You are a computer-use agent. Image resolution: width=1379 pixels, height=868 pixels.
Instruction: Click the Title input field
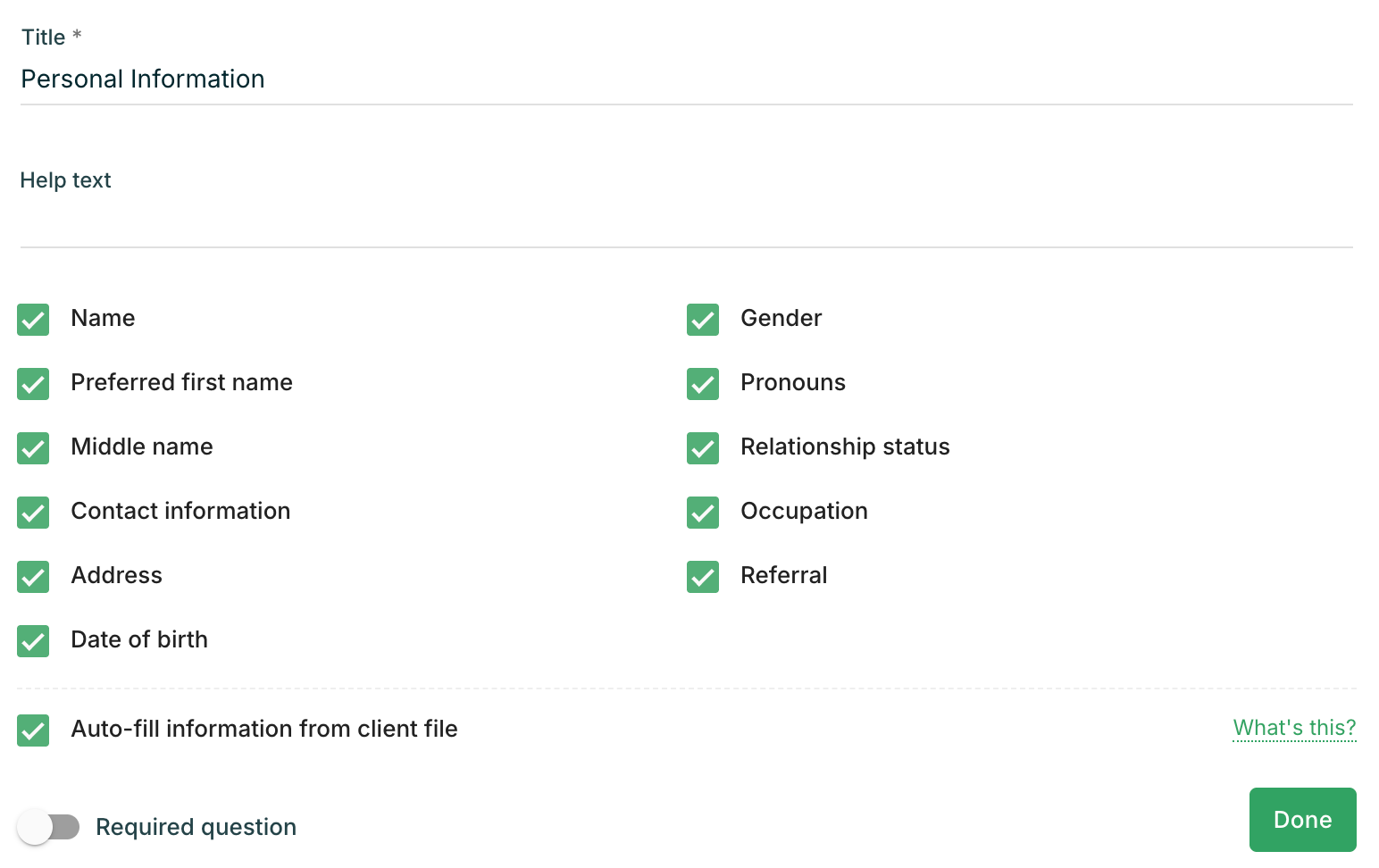click(686, 79)
